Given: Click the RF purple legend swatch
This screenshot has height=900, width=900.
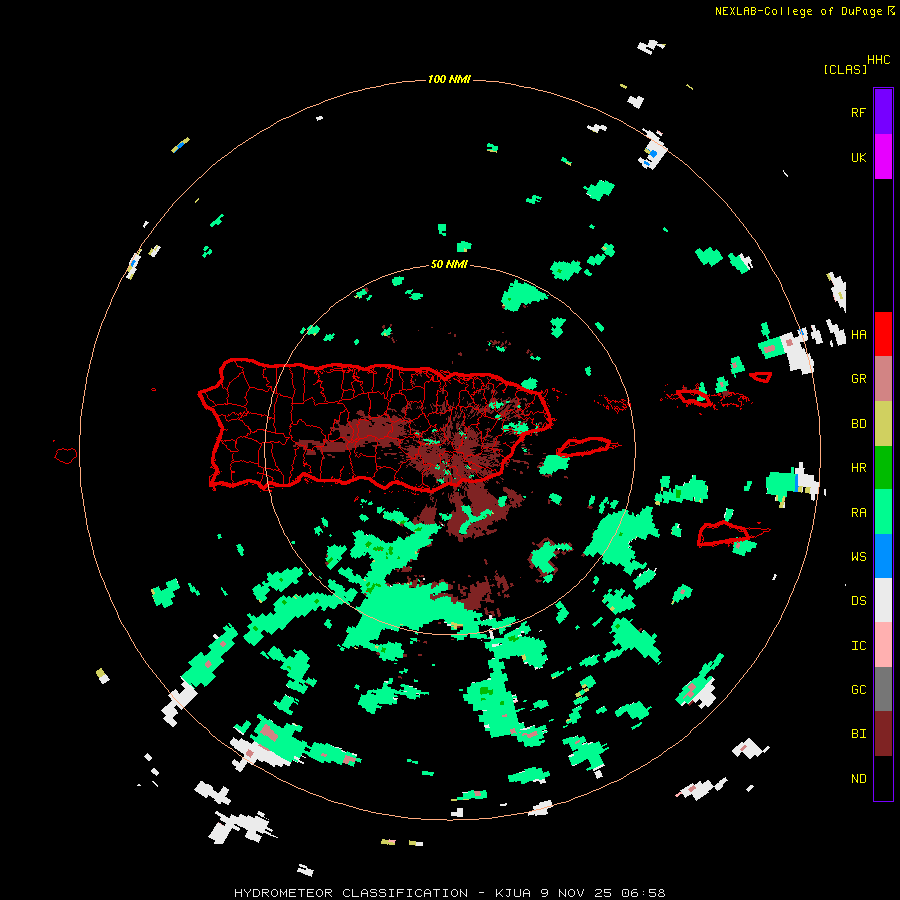Looking at the screenshot, I should (x=883, y=112).
